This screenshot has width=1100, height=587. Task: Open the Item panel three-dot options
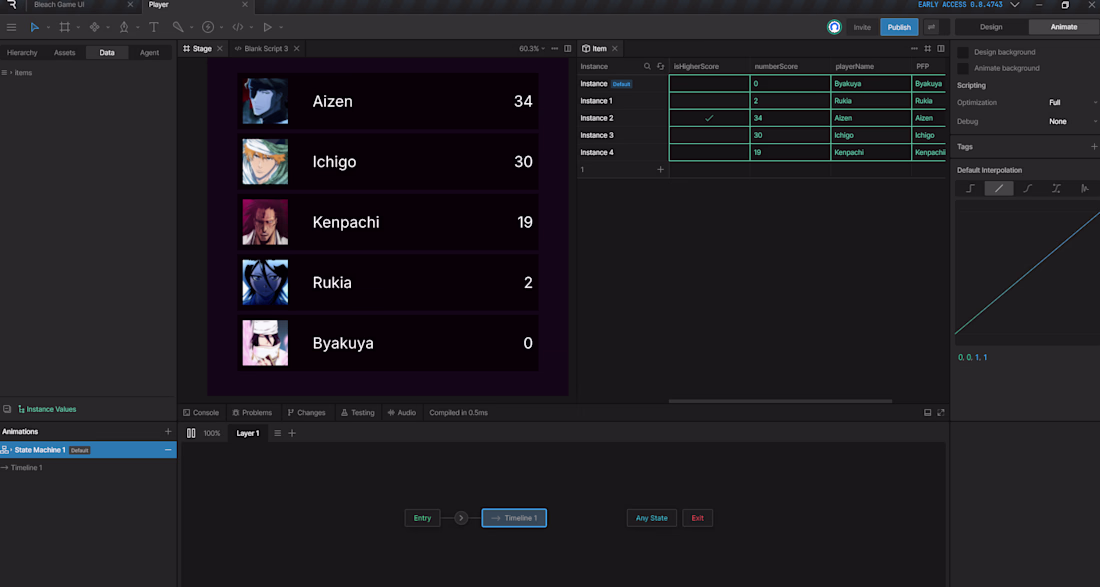(914, 49)
